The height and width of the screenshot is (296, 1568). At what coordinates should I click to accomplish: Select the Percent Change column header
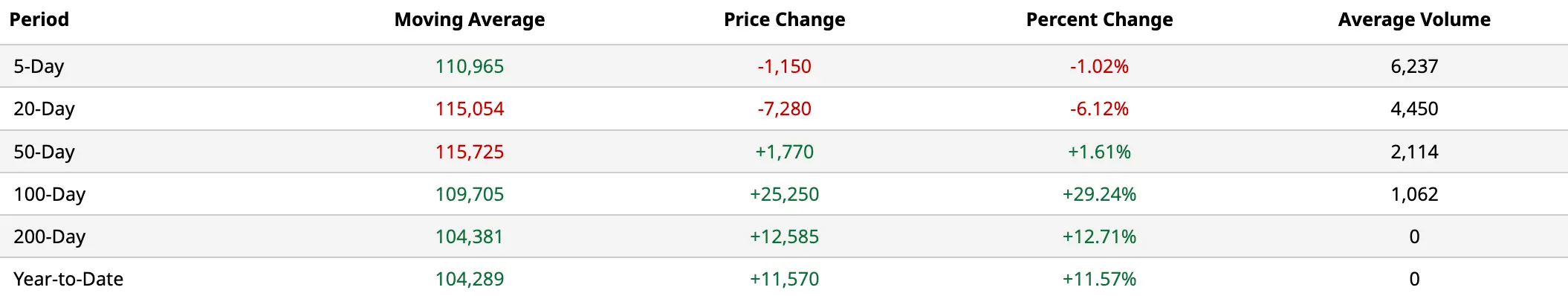coord(1100,19)
